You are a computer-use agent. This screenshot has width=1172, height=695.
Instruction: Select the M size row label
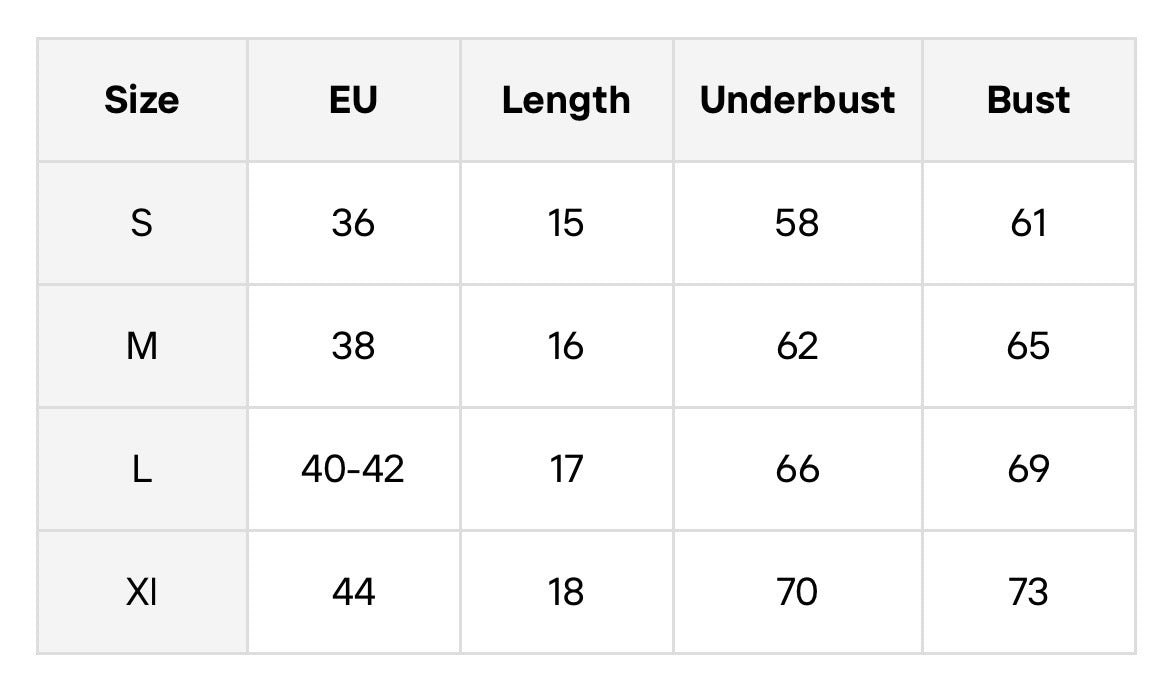(x=142, y=346)
